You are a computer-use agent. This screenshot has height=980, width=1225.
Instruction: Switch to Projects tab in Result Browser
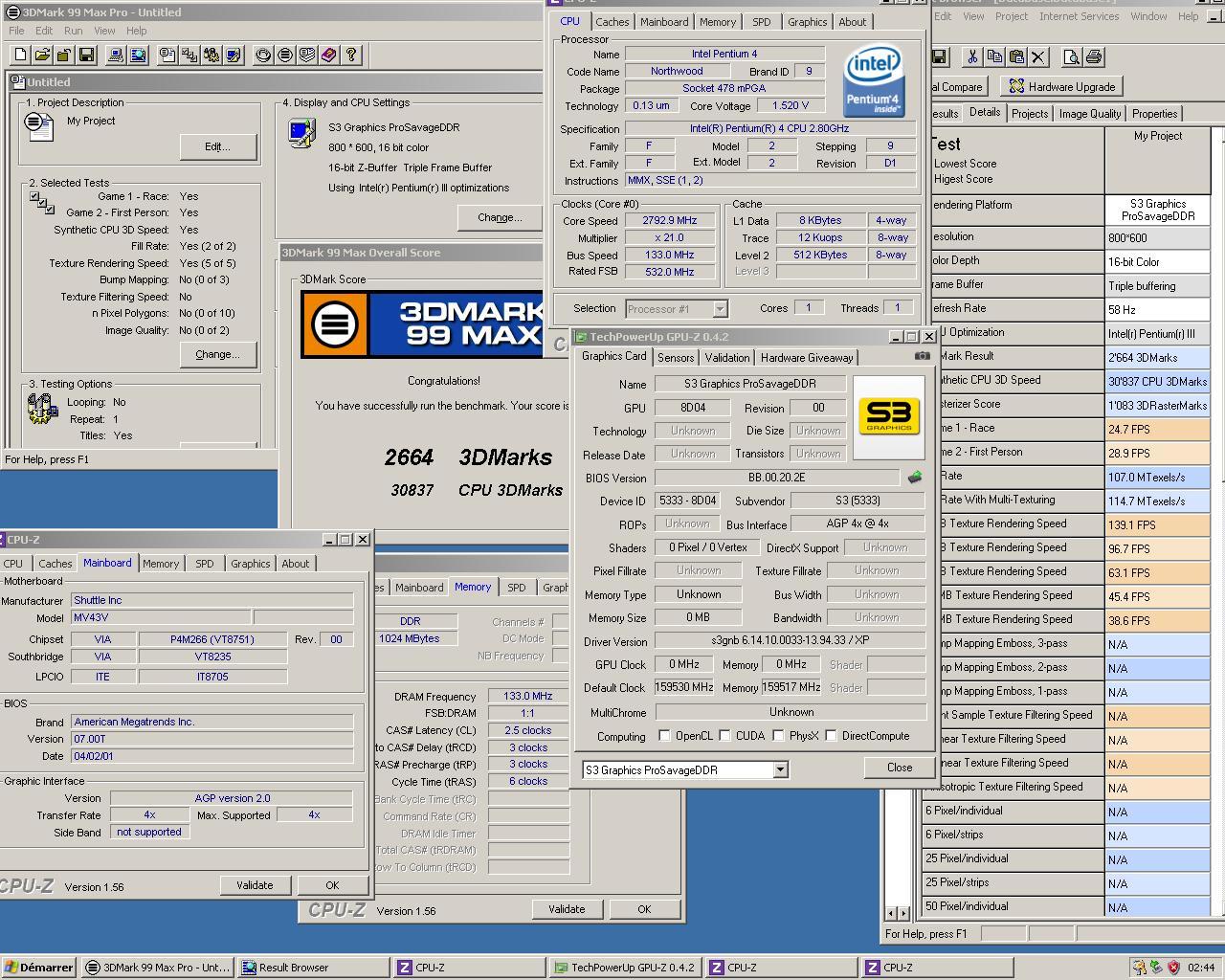1030,113
